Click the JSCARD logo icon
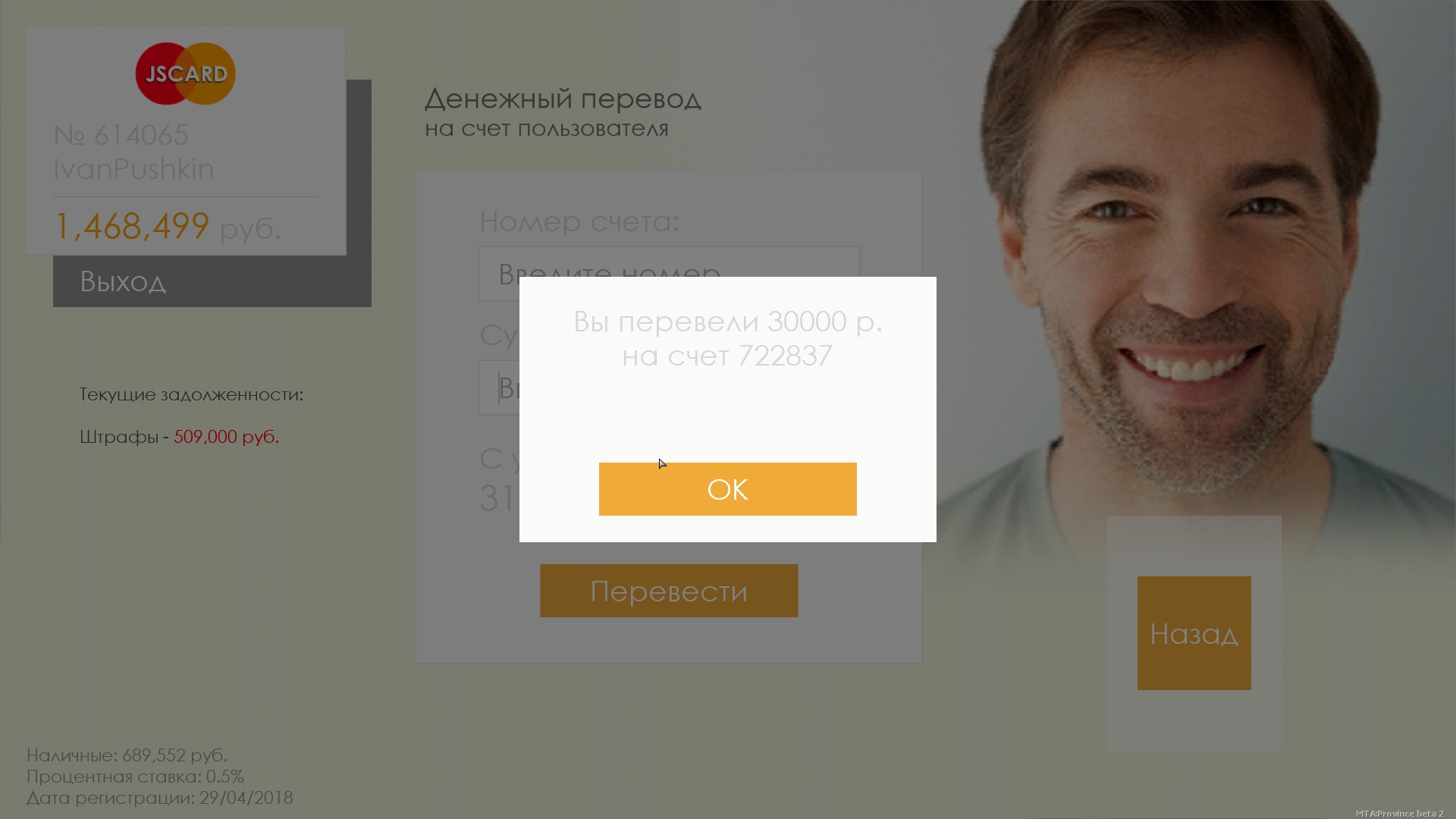The height and width of the screenshot is (819, 1456). (x=186, y=74)
